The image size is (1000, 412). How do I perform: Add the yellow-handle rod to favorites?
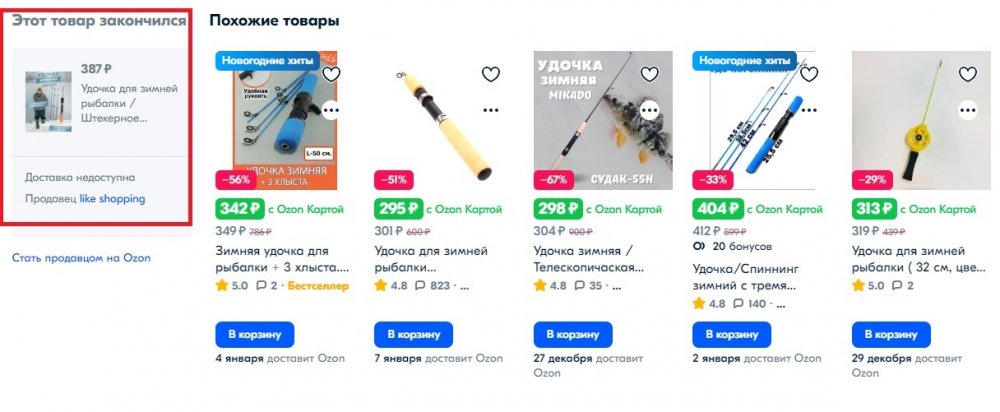(490, 75)
